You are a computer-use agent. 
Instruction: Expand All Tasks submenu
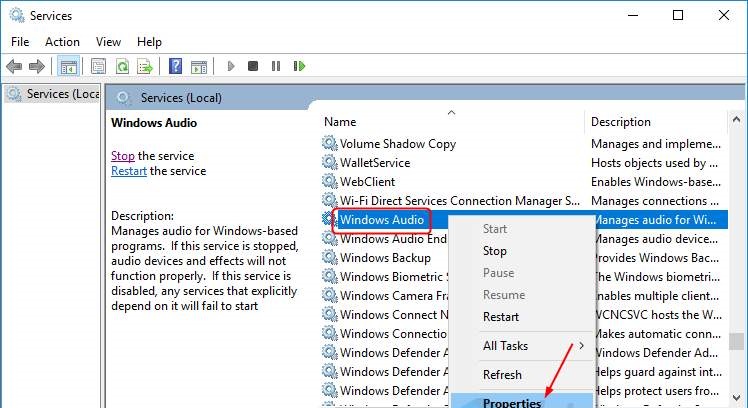[x=522, y=345]
